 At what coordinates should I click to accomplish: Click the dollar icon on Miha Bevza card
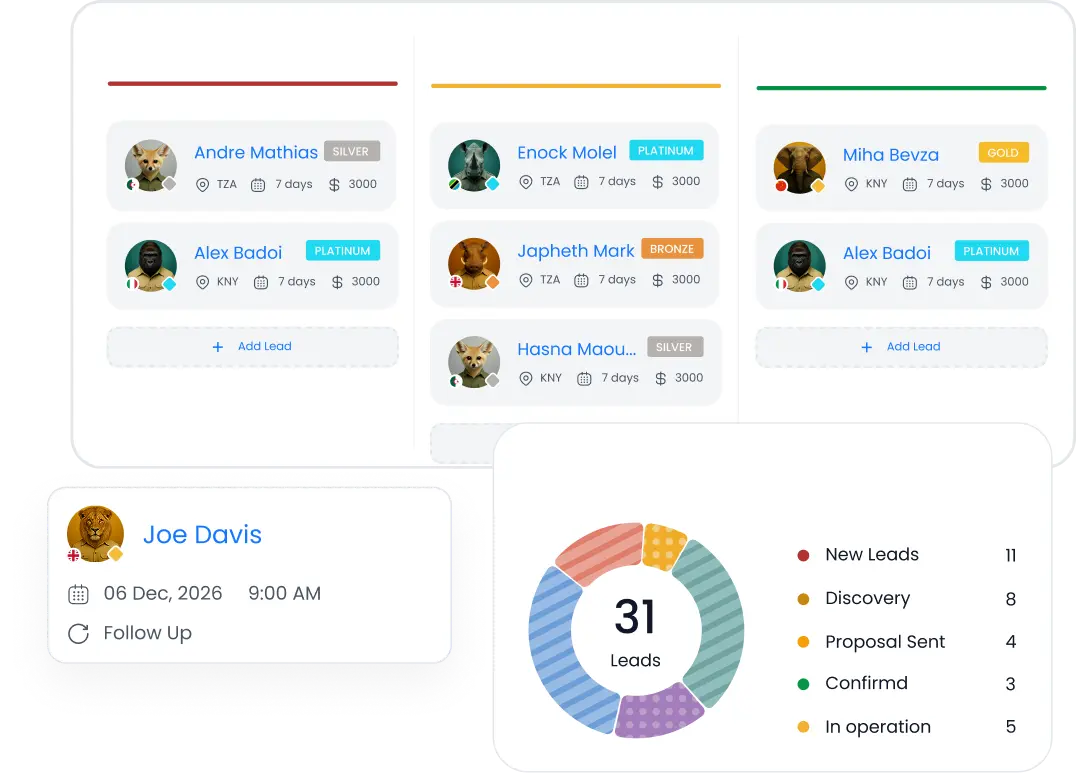click(986, 184)
